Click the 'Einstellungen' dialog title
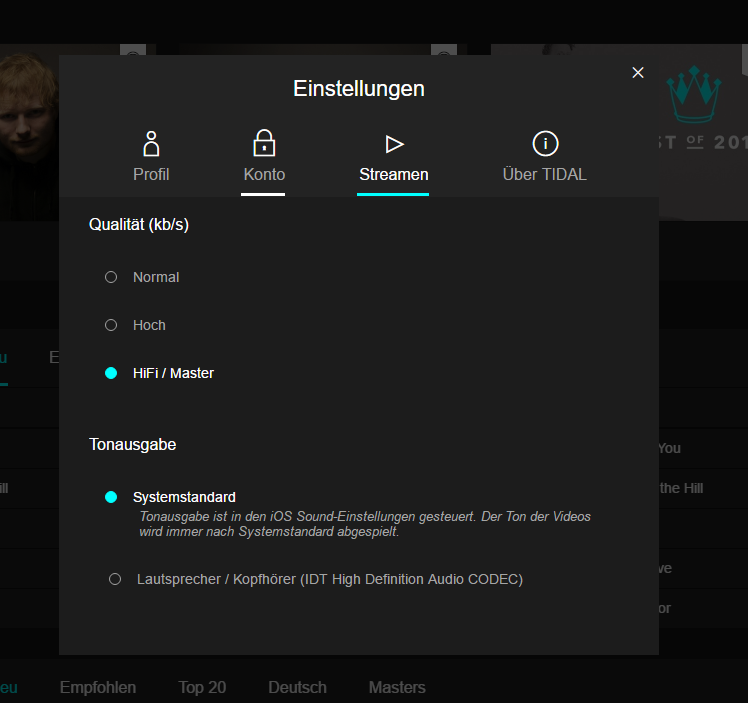Viewport: 748px width, 703px height. click(359, 89)
